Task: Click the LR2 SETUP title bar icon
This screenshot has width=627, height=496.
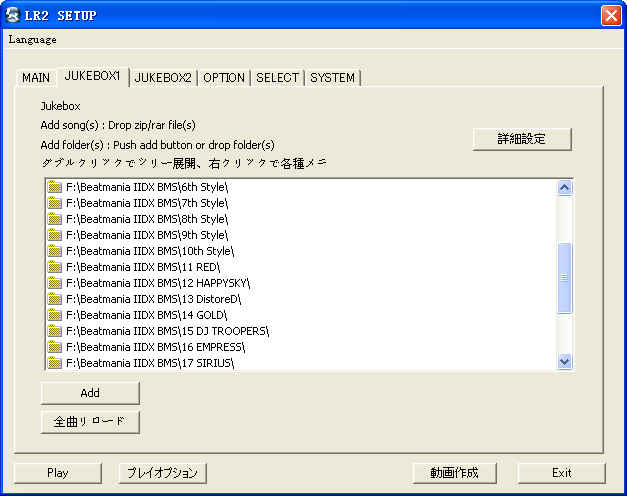Action: pos(13,15)
